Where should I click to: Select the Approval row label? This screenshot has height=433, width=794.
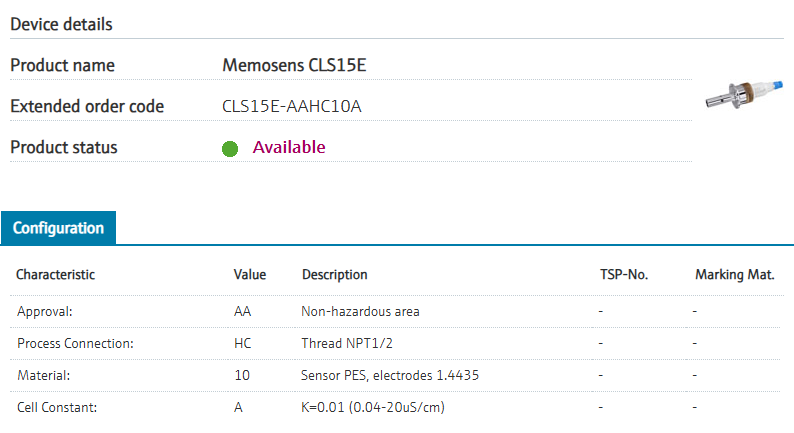tap(45, 311)
